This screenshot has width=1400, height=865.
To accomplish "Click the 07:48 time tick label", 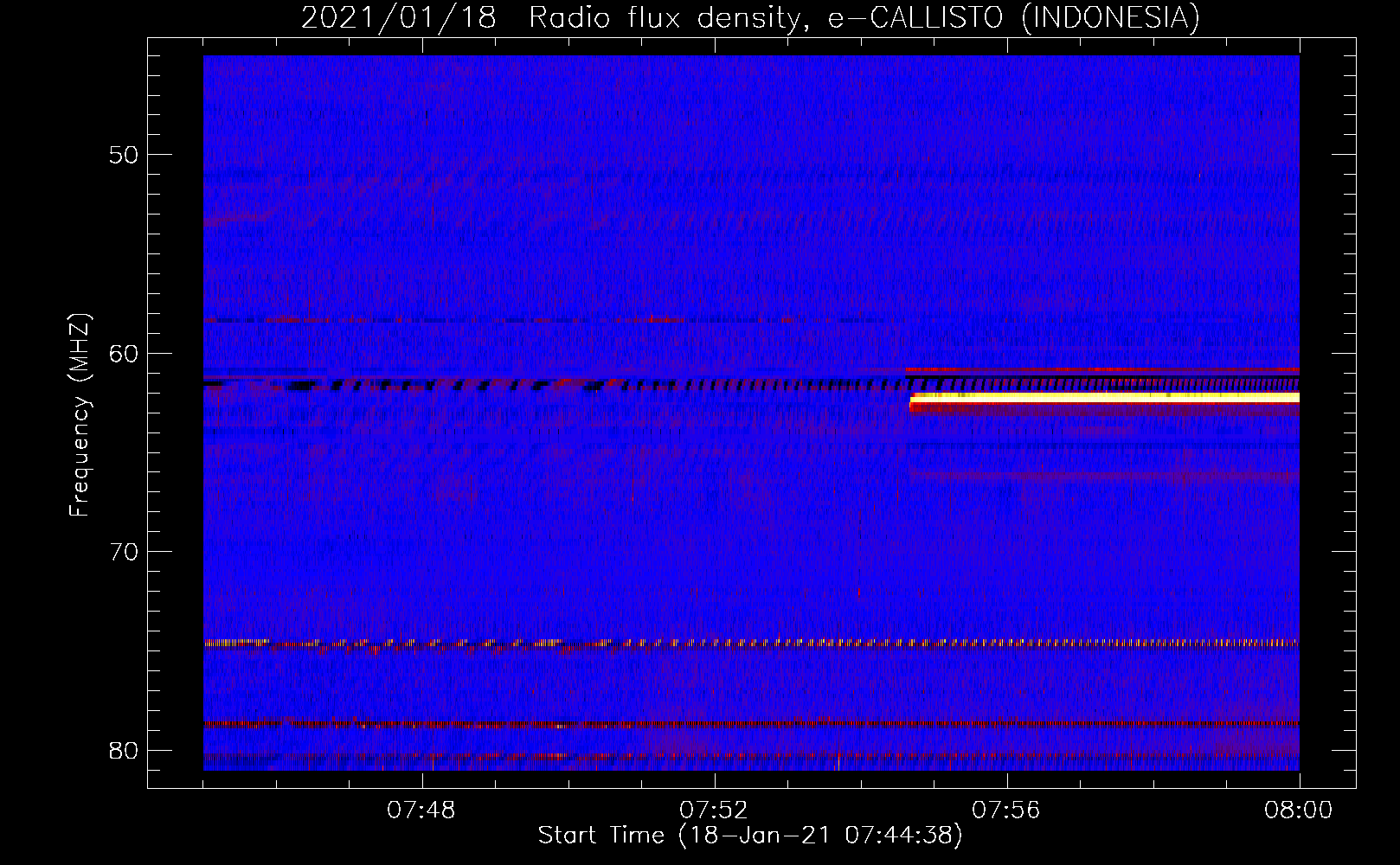I will pyautogui.click(x=421, y=810).
